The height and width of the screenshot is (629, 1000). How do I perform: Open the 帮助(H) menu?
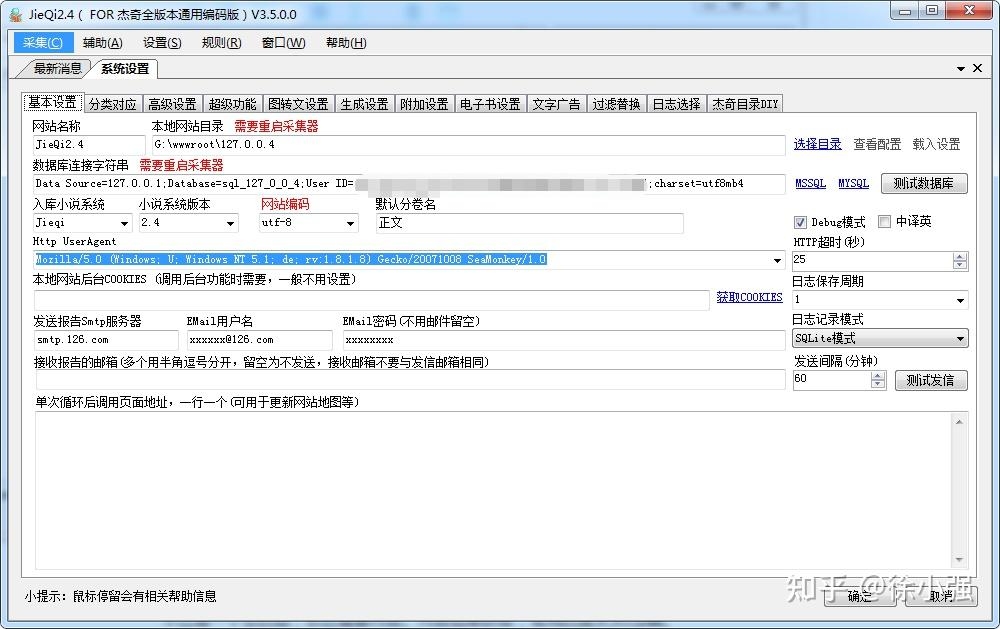[343, 42]
